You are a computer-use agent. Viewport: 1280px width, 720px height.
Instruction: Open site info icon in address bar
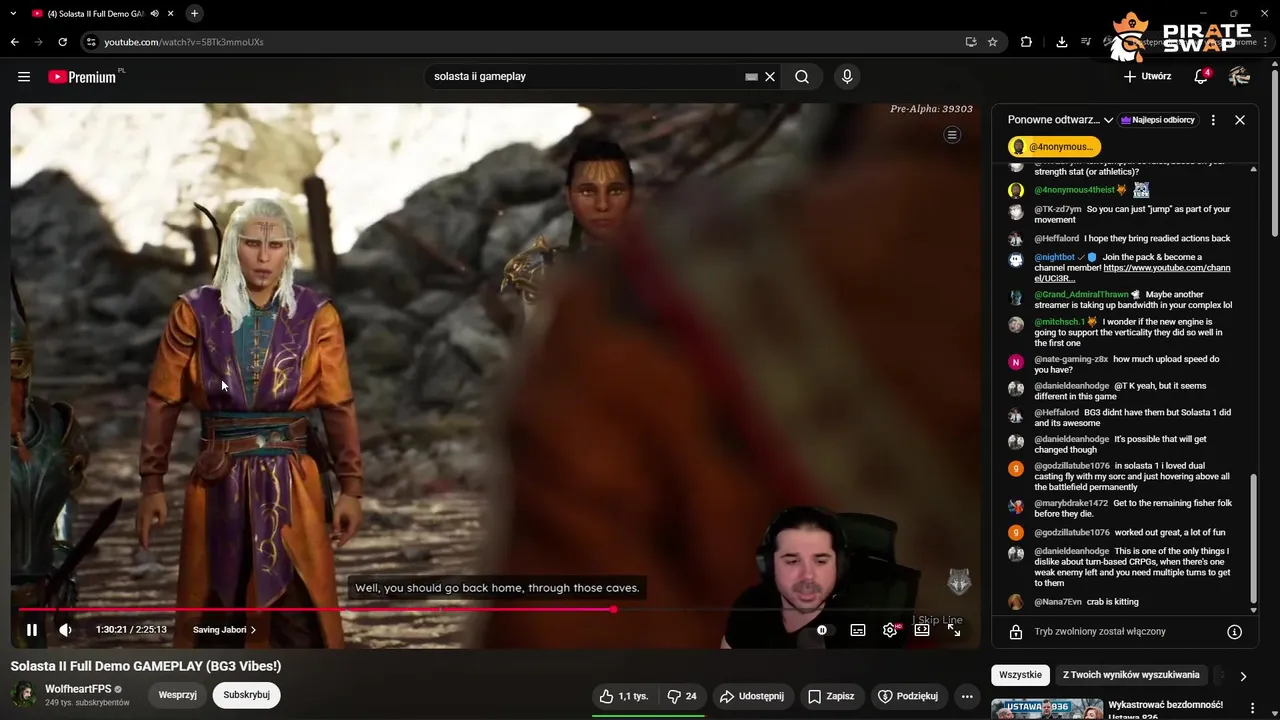tap(91, 42)
